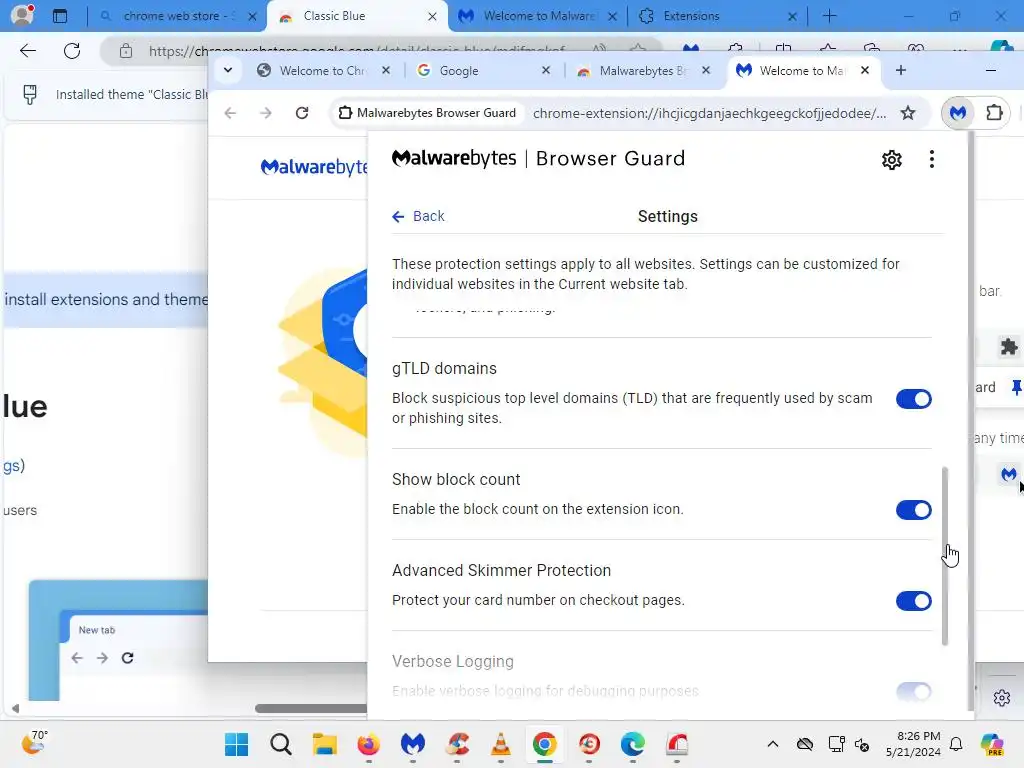
Task: Click the Edge back arrow
Action: (x=27, y=51)
